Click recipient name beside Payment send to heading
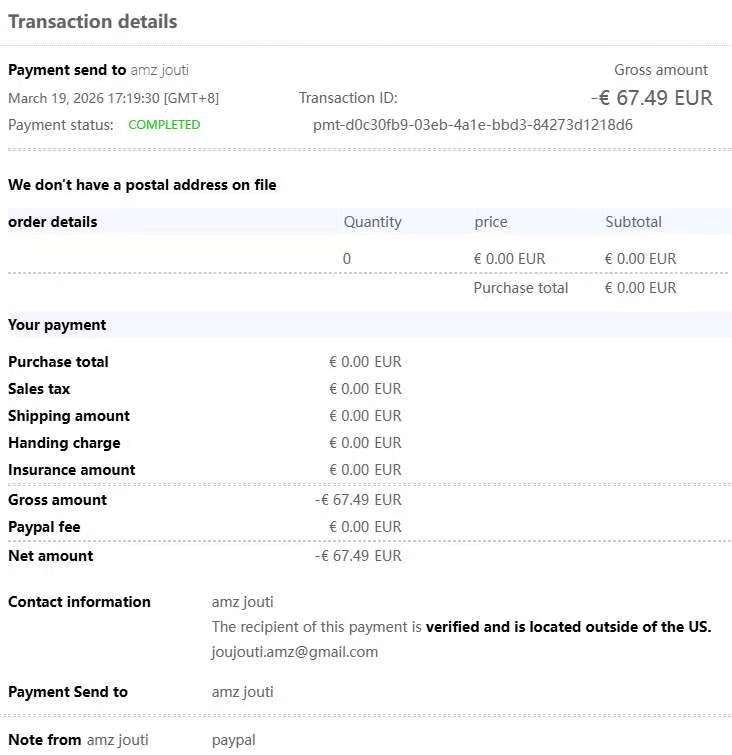Image resolution: width=732 pixels, height=755 pixels. pos(159,70)
